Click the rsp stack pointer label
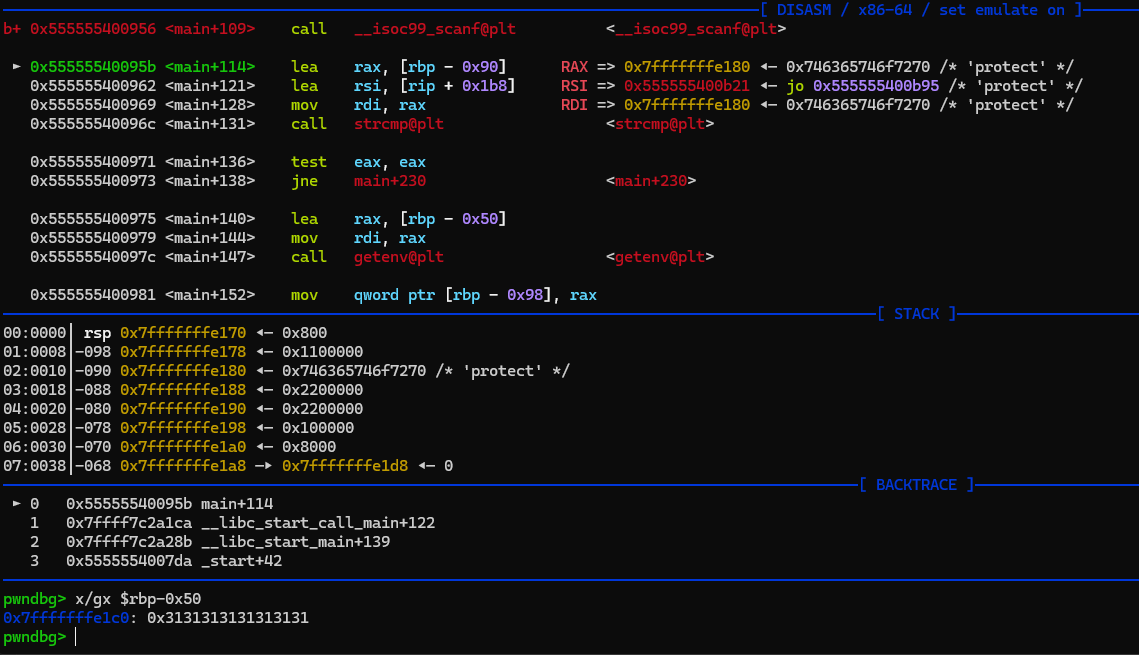 click(x=97, y=333)
